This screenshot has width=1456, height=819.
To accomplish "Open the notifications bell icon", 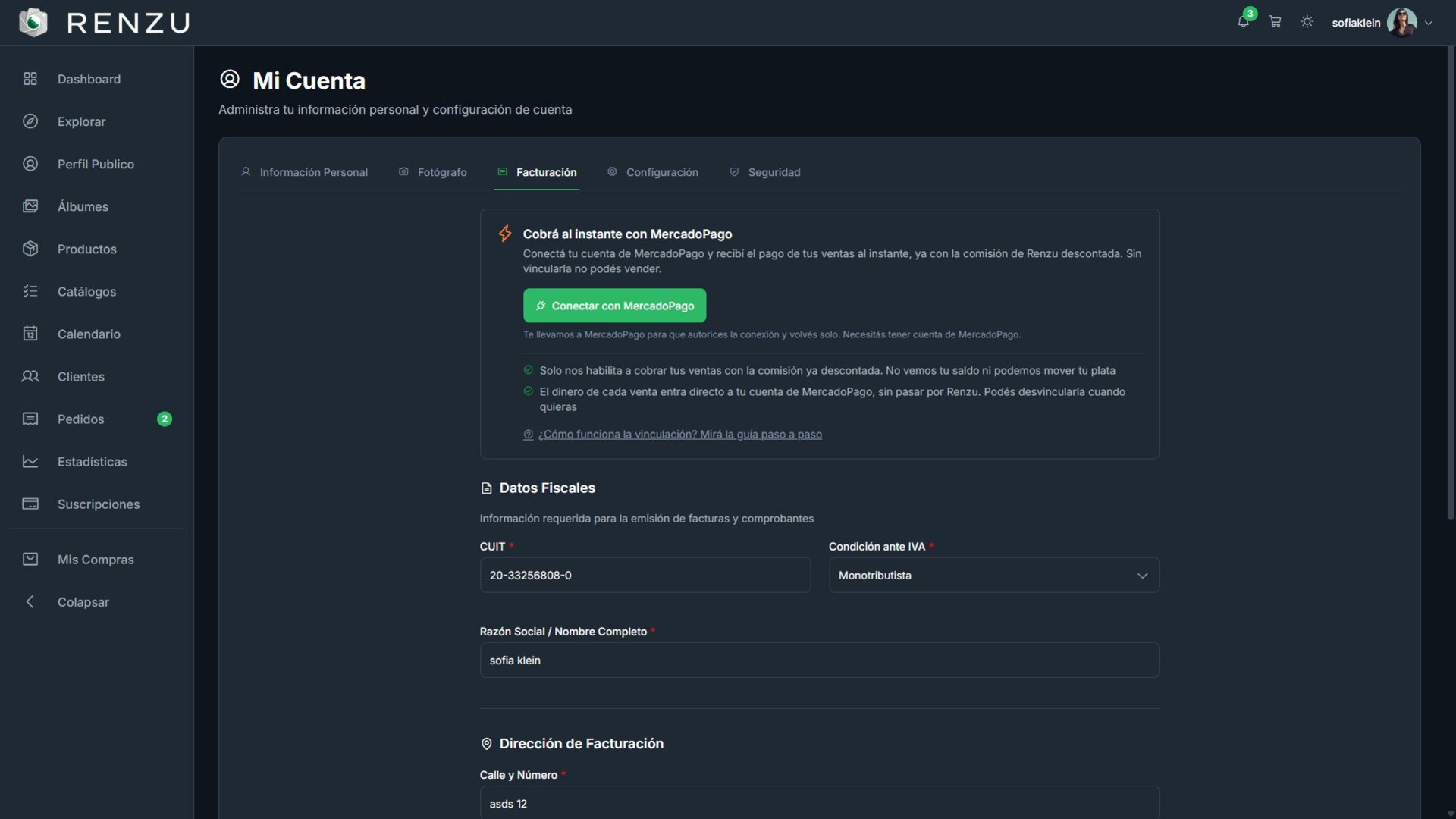I will tap(1243, 22).
